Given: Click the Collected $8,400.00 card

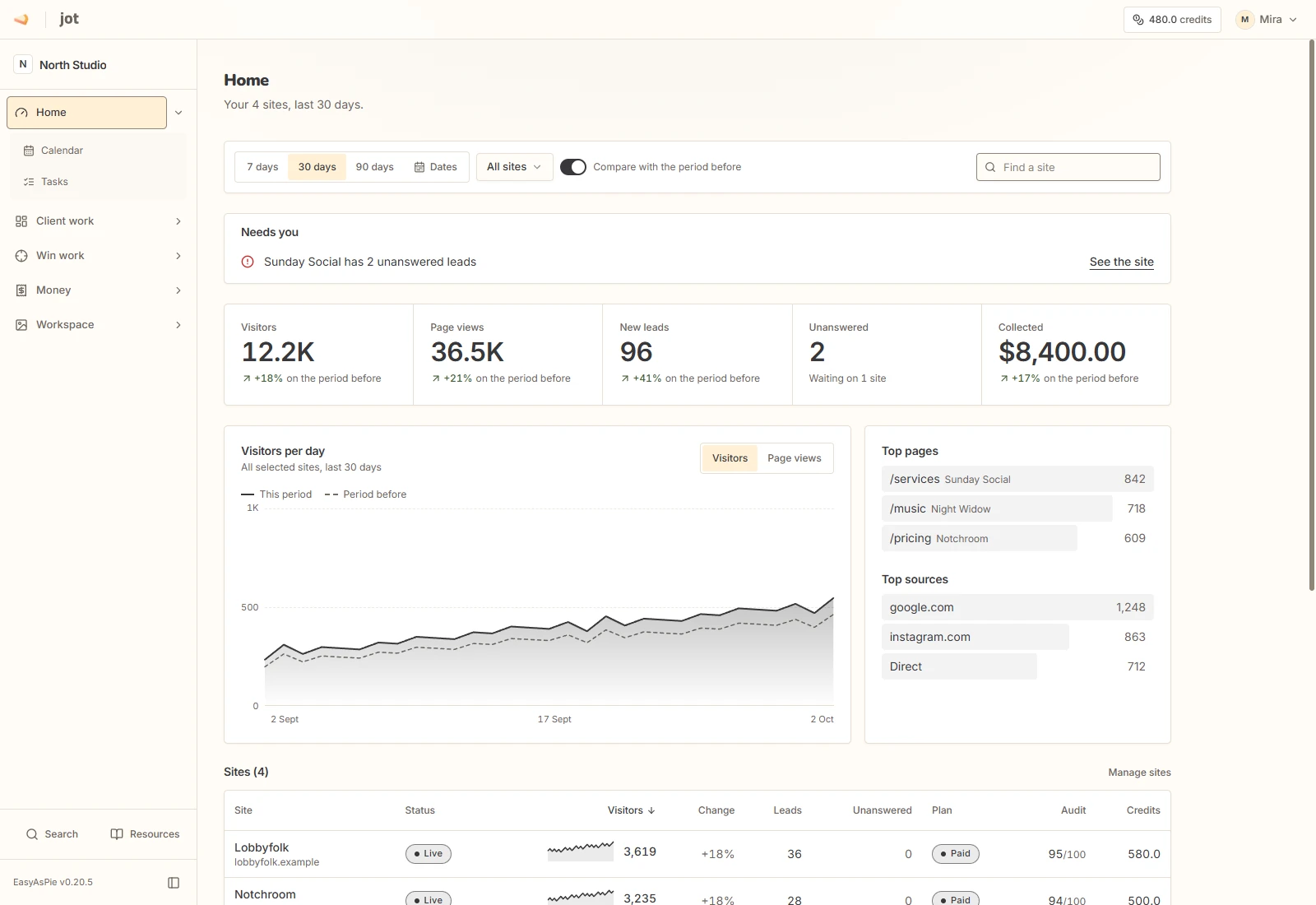Looking at the screenshot, I should tap(1076, 355).
